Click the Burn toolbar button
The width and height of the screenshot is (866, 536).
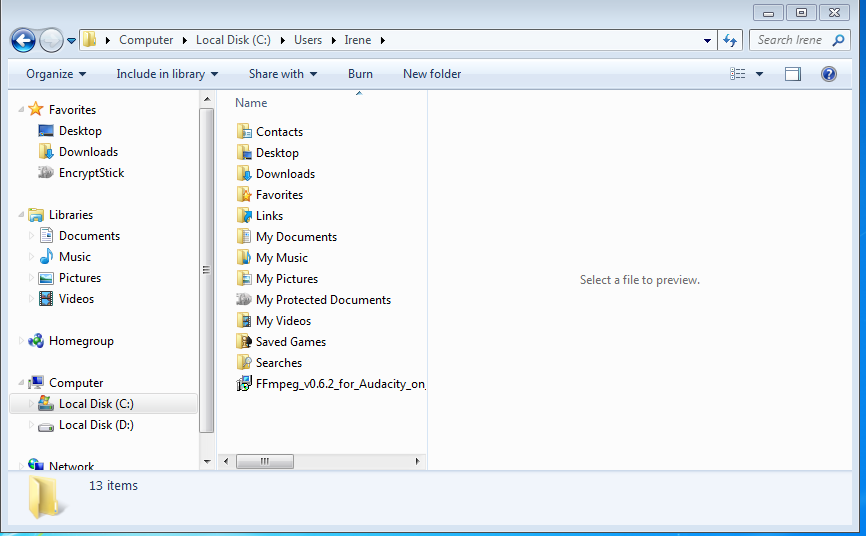tap(360, 74)
